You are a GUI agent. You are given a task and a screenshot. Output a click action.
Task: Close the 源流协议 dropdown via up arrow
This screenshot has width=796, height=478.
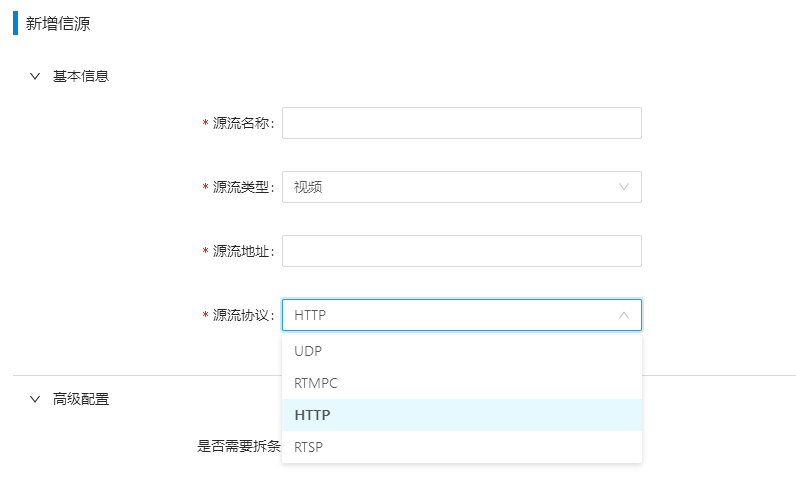(624, 315)
